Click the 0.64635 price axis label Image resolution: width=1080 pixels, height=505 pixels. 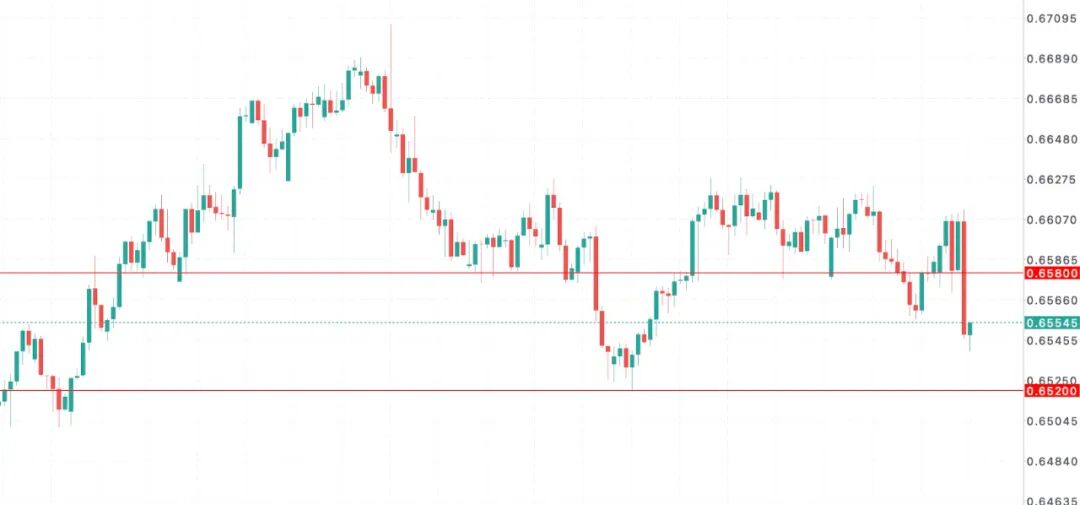(1051, 501)
